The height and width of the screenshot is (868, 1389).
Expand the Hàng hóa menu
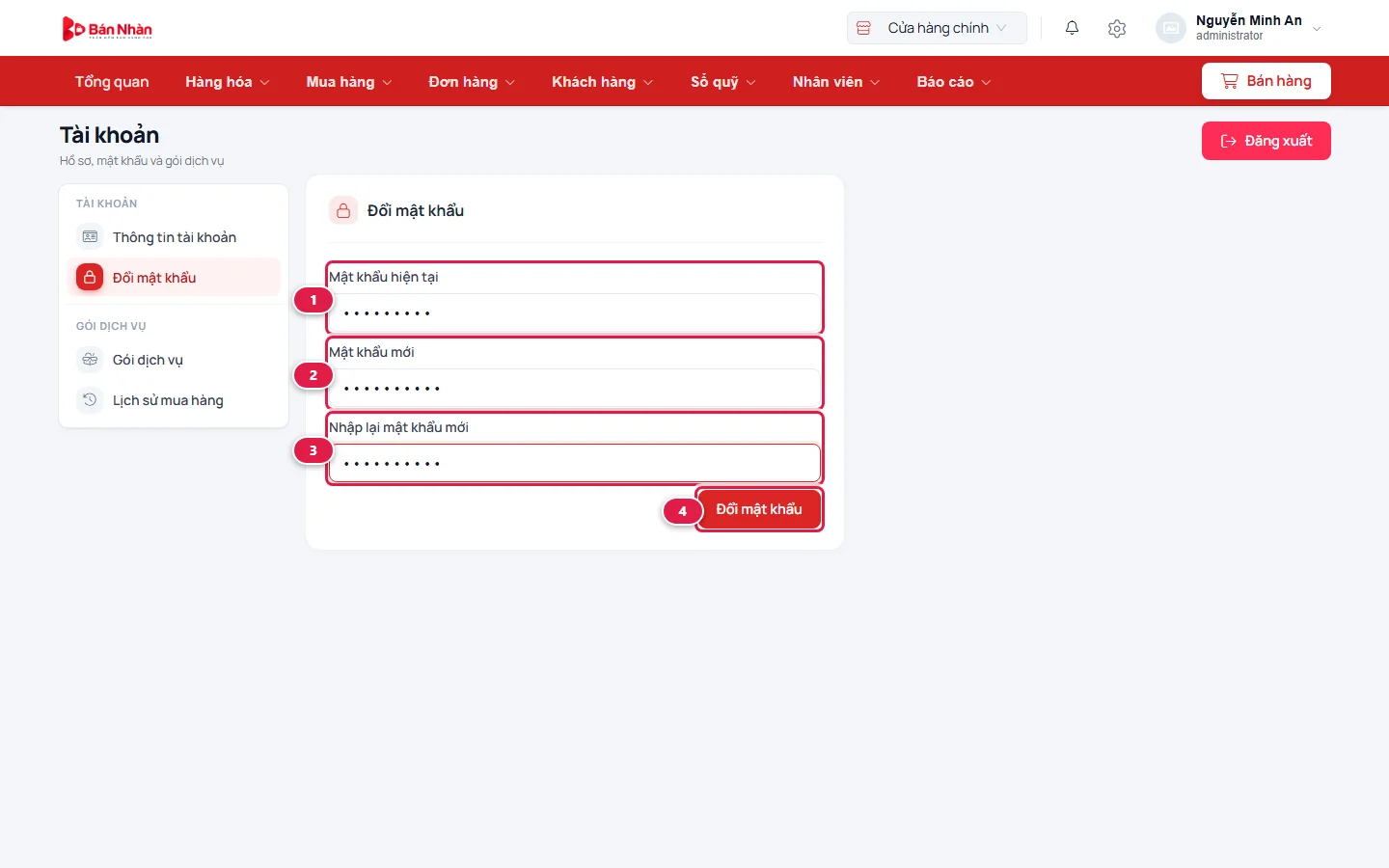click(x=228, y=82)
